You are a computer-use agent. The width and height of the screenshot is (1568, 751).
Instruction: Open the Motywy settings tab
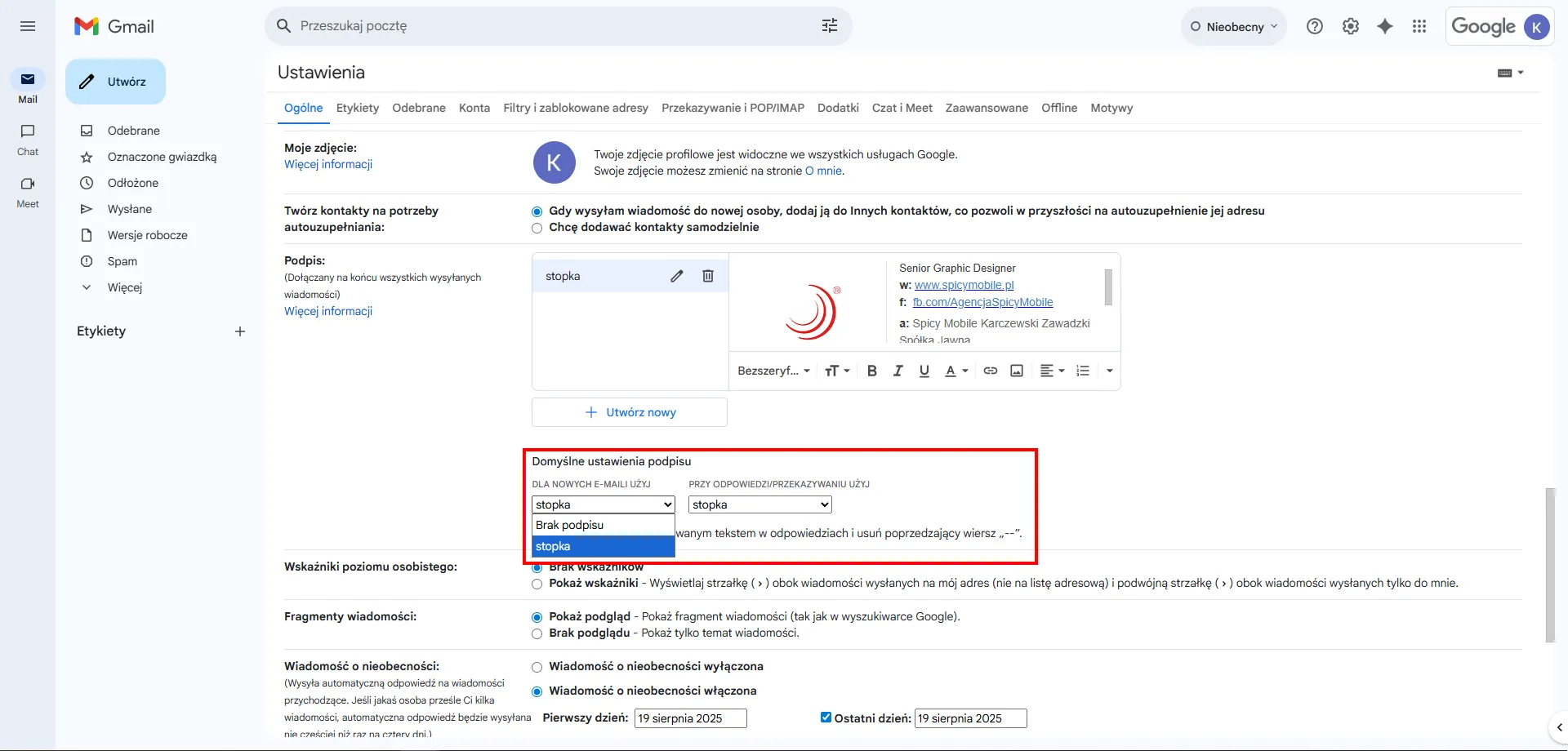point(1111,108)
